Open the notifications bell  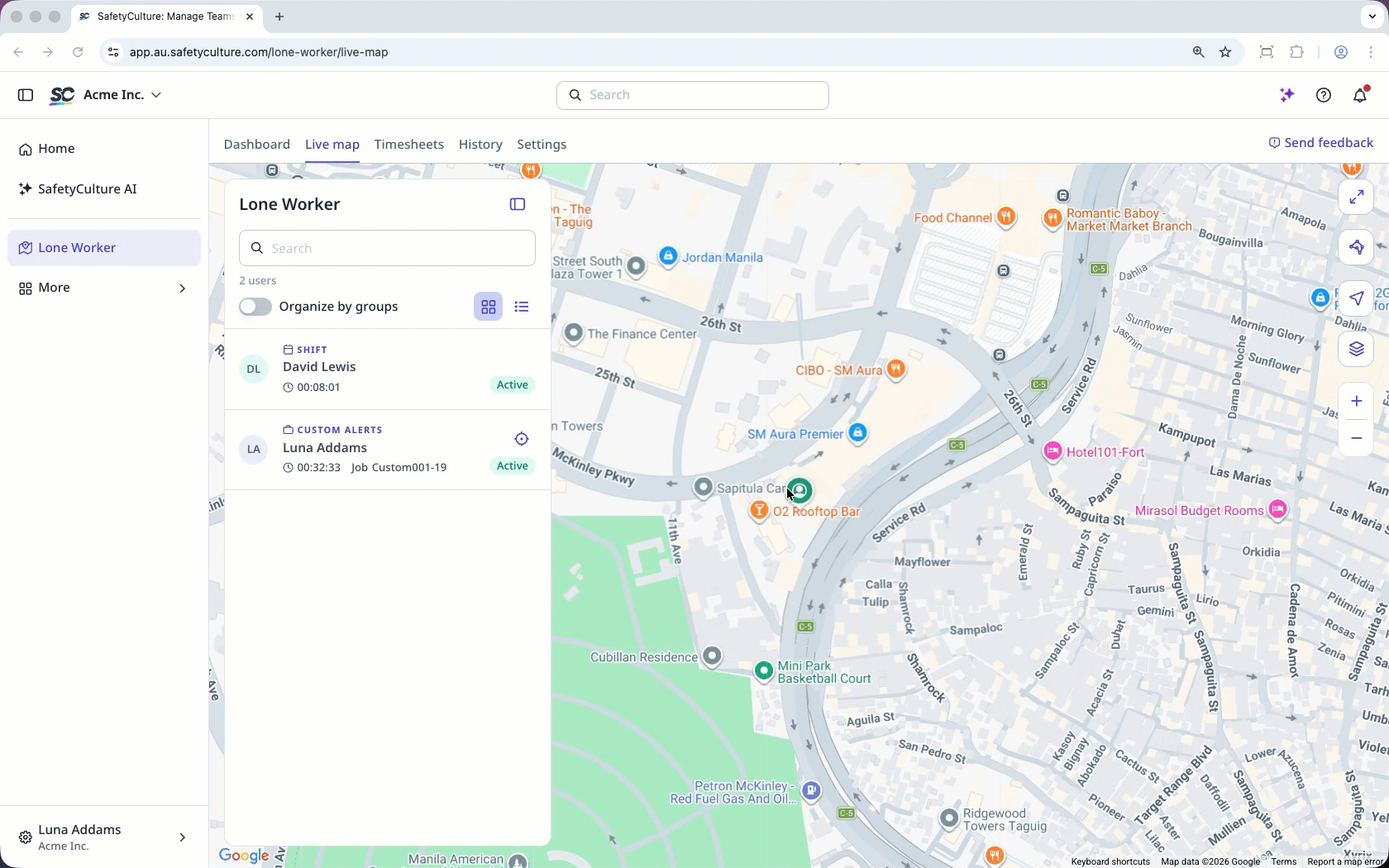[x=1360, y=95]
